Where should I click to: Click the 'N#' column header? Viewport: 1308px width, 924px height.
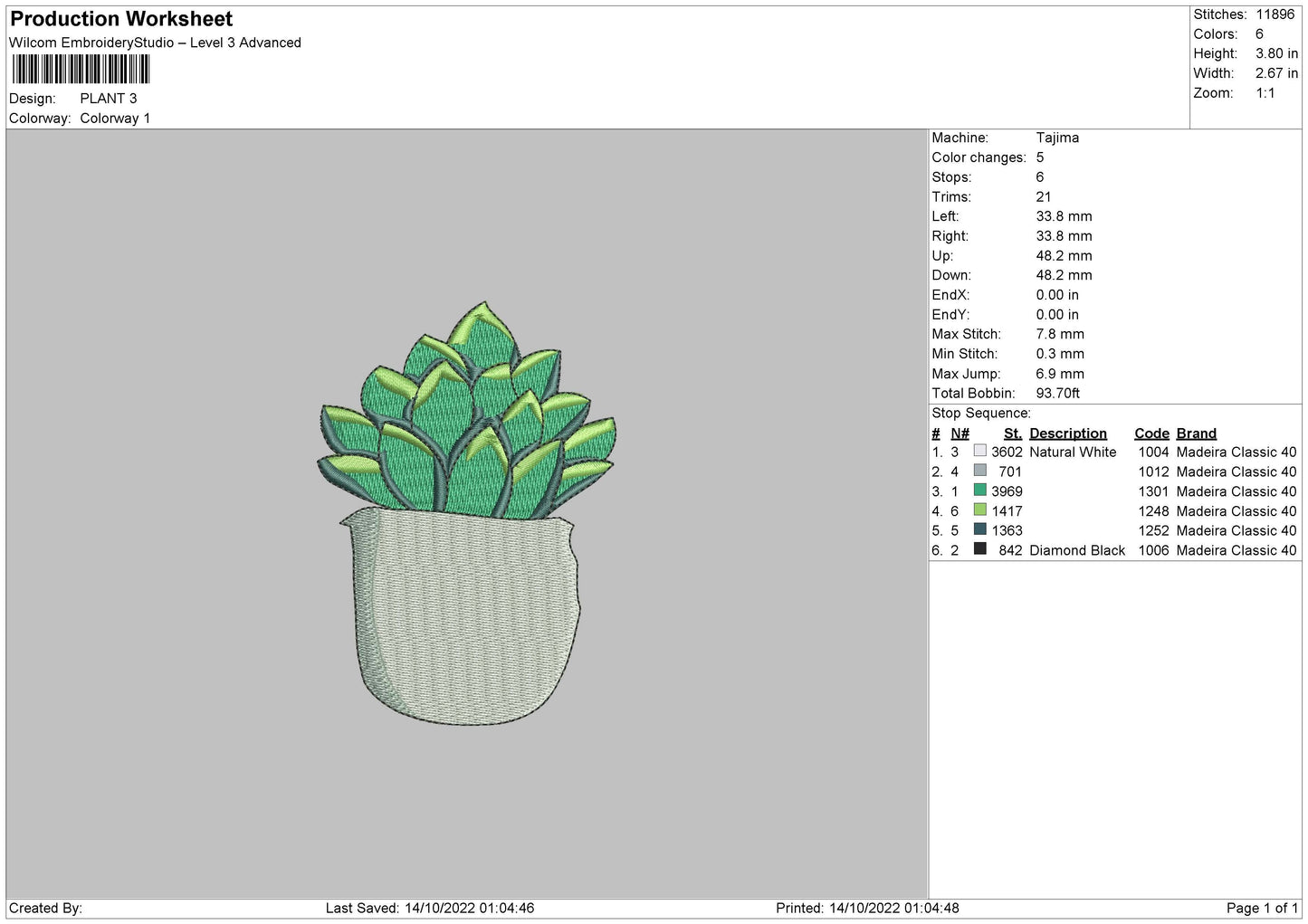click(960, 433)
